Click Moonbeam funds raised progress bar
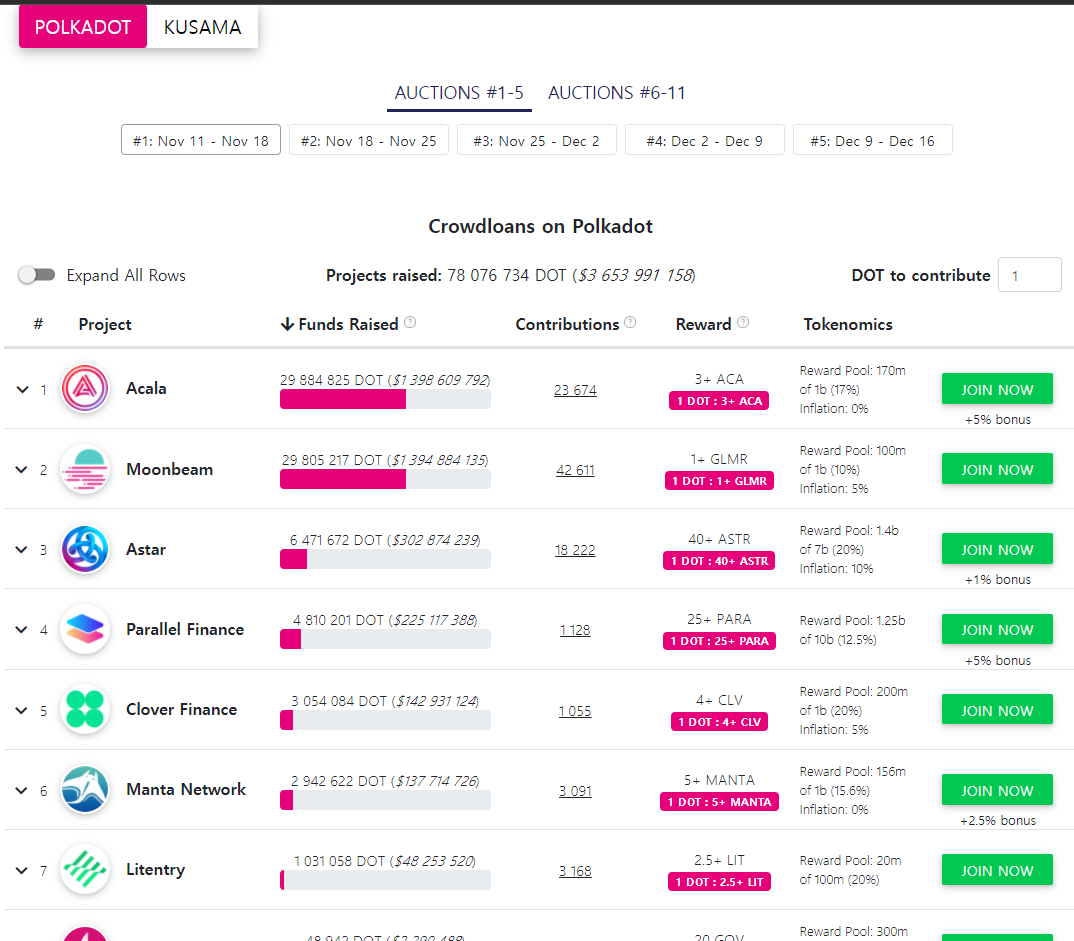Screen dimensions: 1074x941 [x=385, y=479]
